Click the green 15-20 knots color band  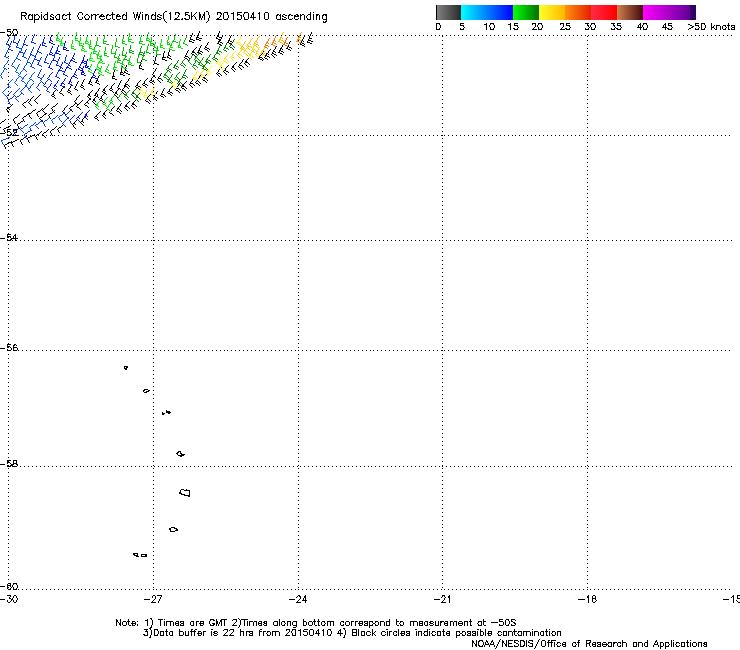click(x=526, y=12)
